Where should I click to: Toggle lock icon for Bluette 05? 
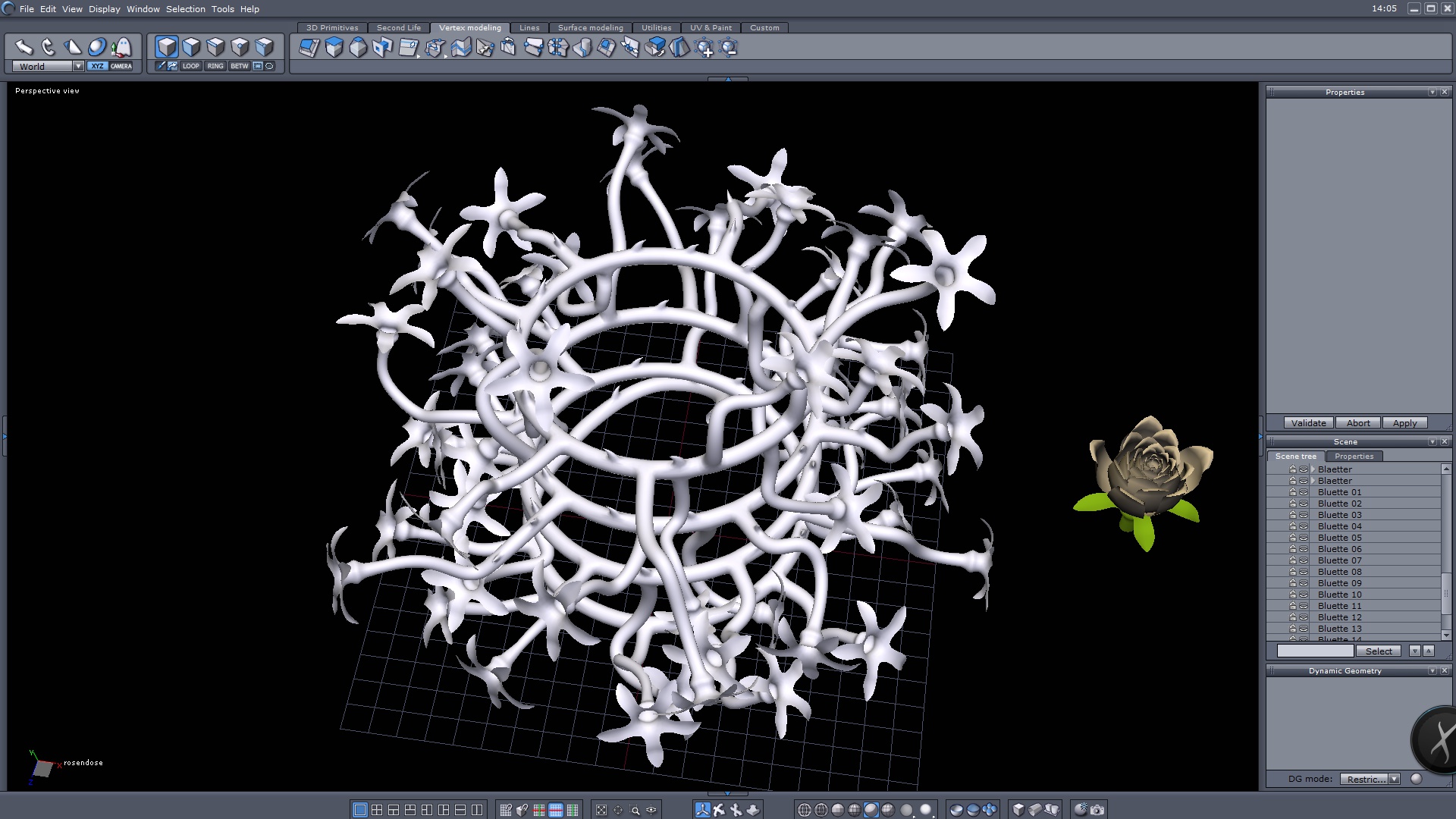(x=1292, y=538)
